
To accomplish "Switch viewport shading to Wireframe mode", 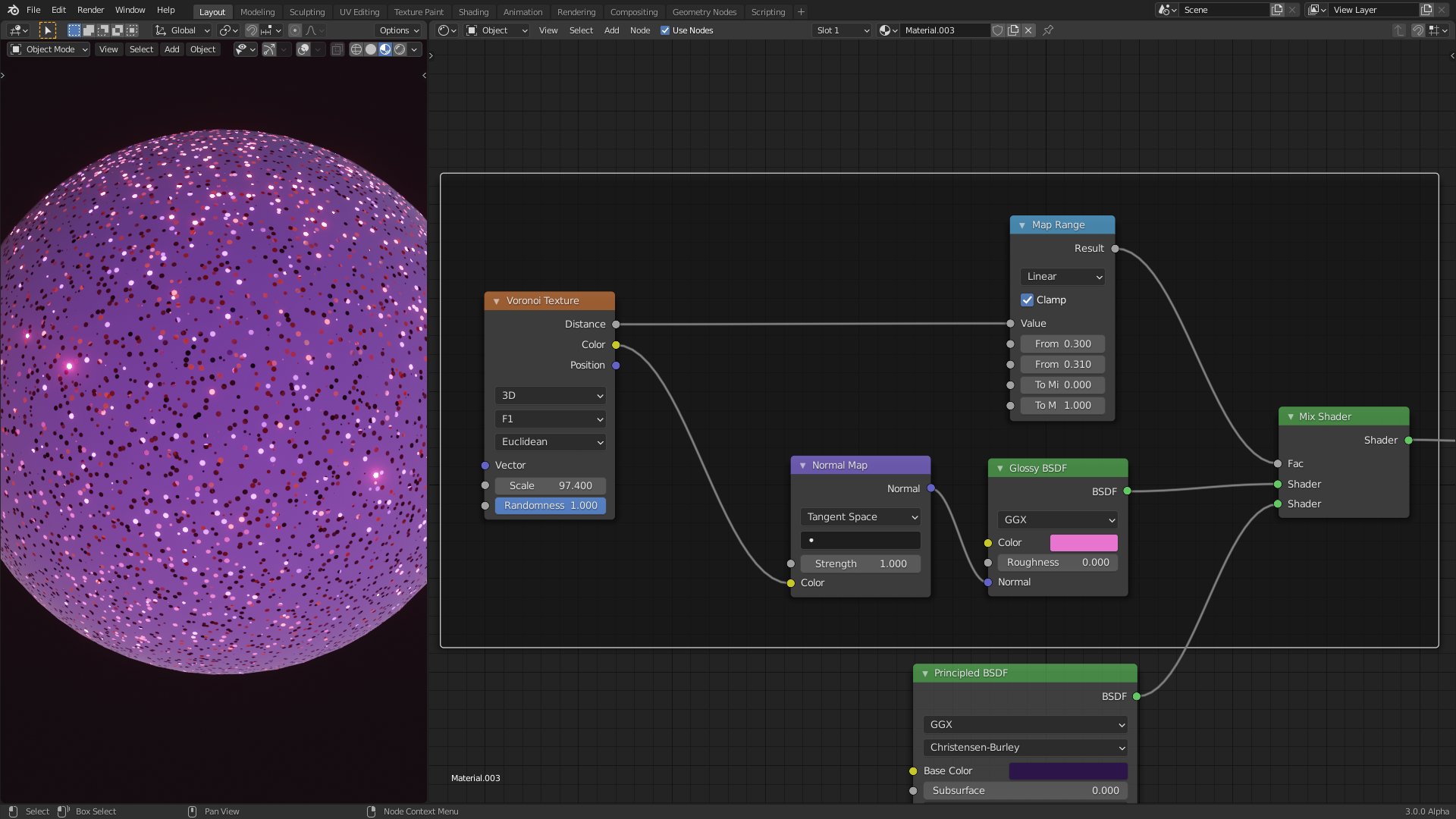I will pyautogui.click(x=355, y=49).
